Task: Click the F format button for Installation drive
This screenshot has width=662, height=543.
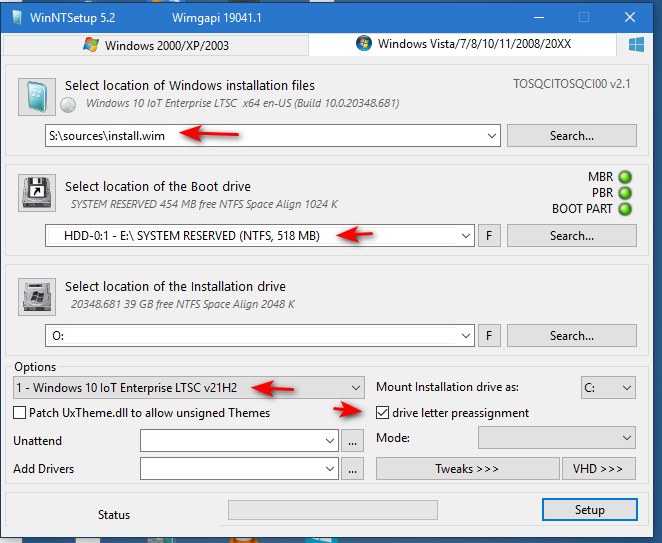Action: click(x=489, y=336)
